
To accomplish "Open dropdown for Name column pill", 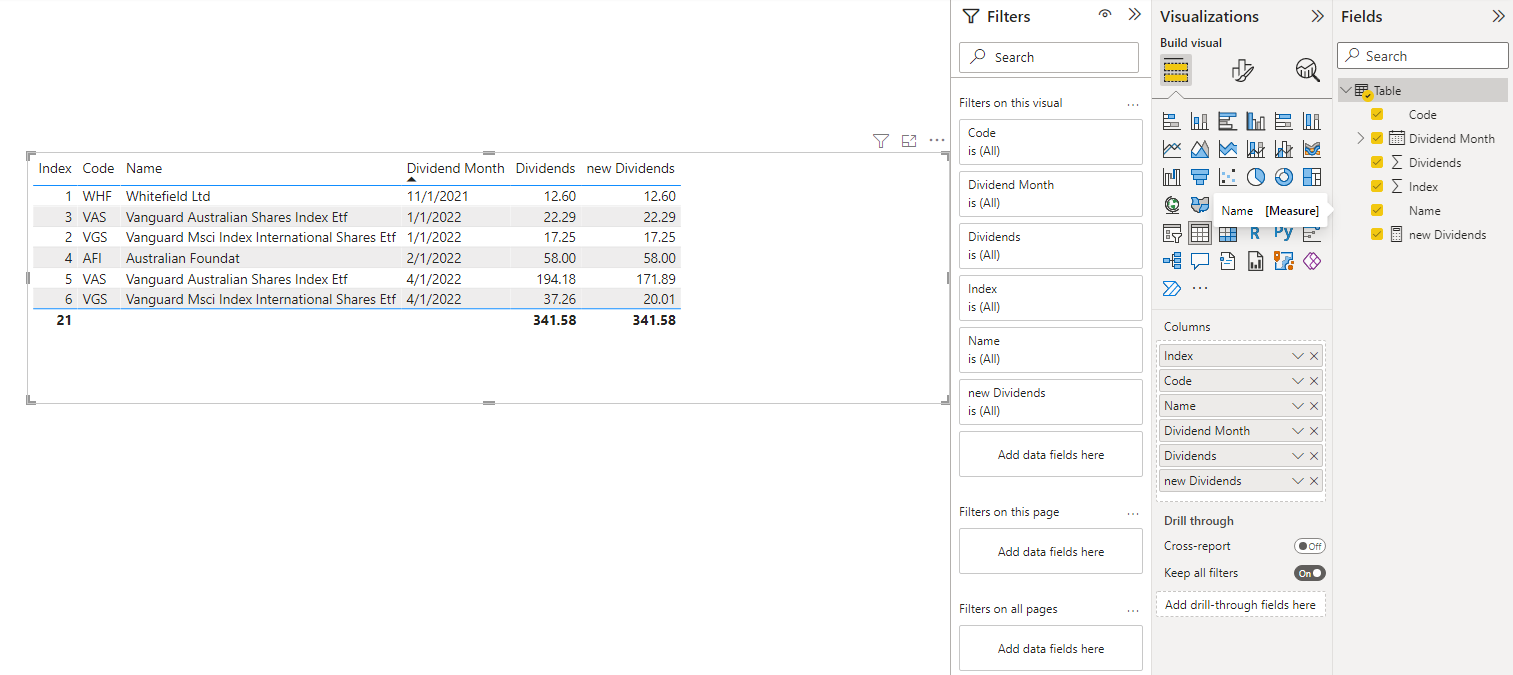I will pyautogui.click(x=1298, y=406).
